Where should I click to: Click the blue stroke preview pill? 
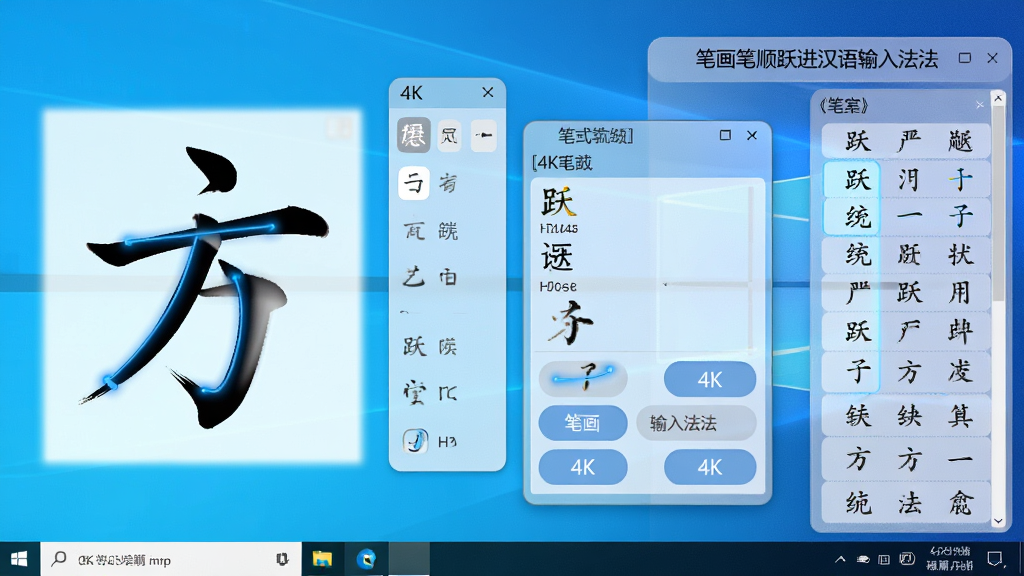[x=583, y=379]
